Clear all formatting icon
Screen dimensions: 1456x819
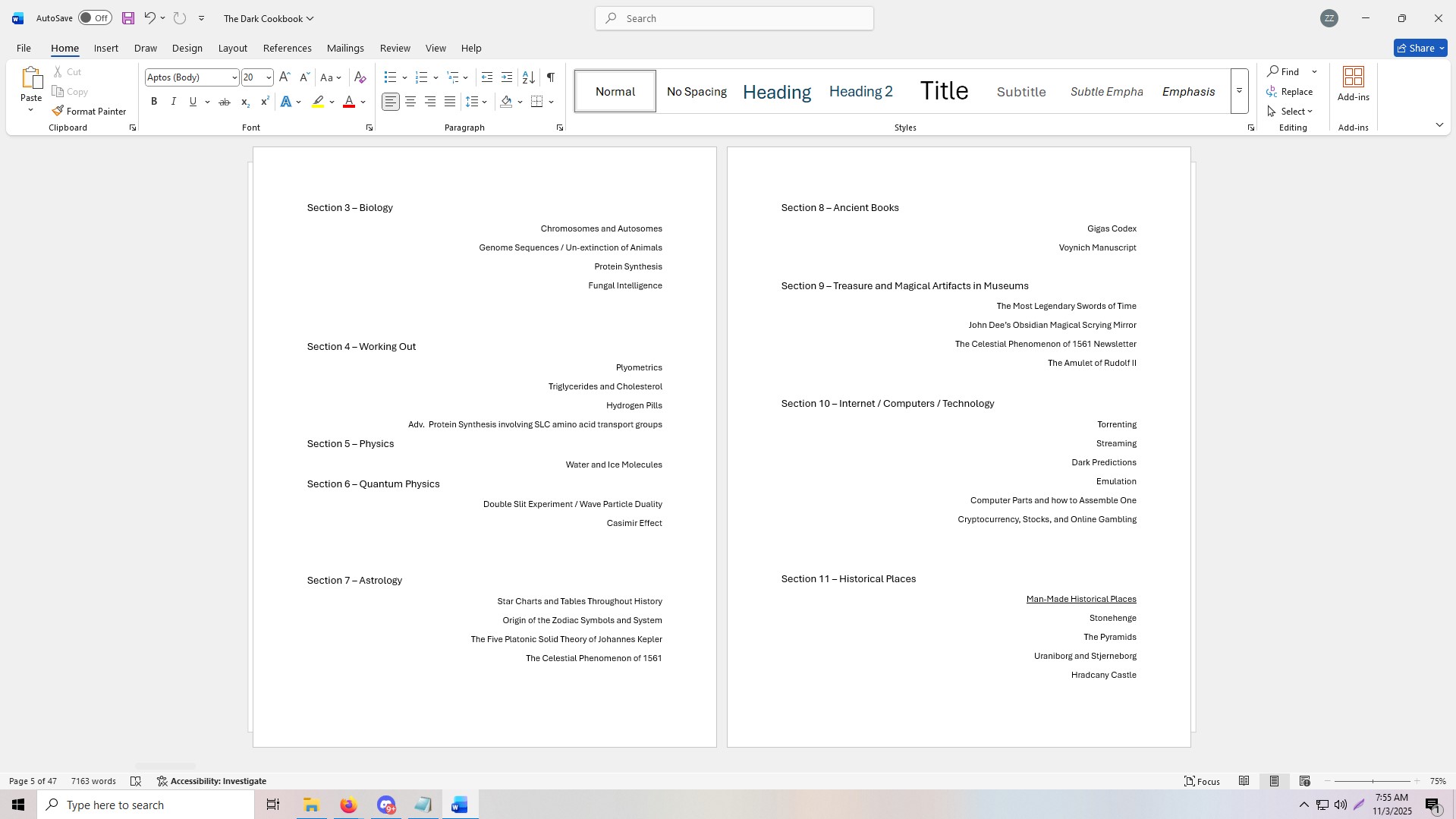pos(360,77)
